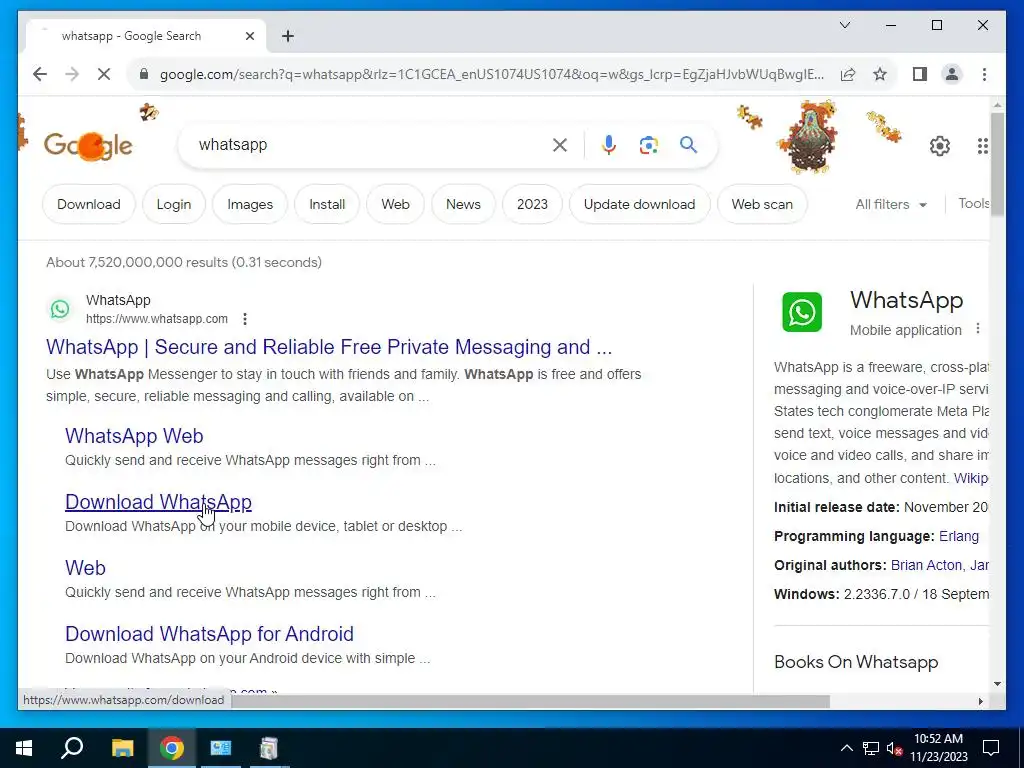Open Download WhatsApp for Android link
The width and height of the screenshot is (1024, 768).
point(209,633)
